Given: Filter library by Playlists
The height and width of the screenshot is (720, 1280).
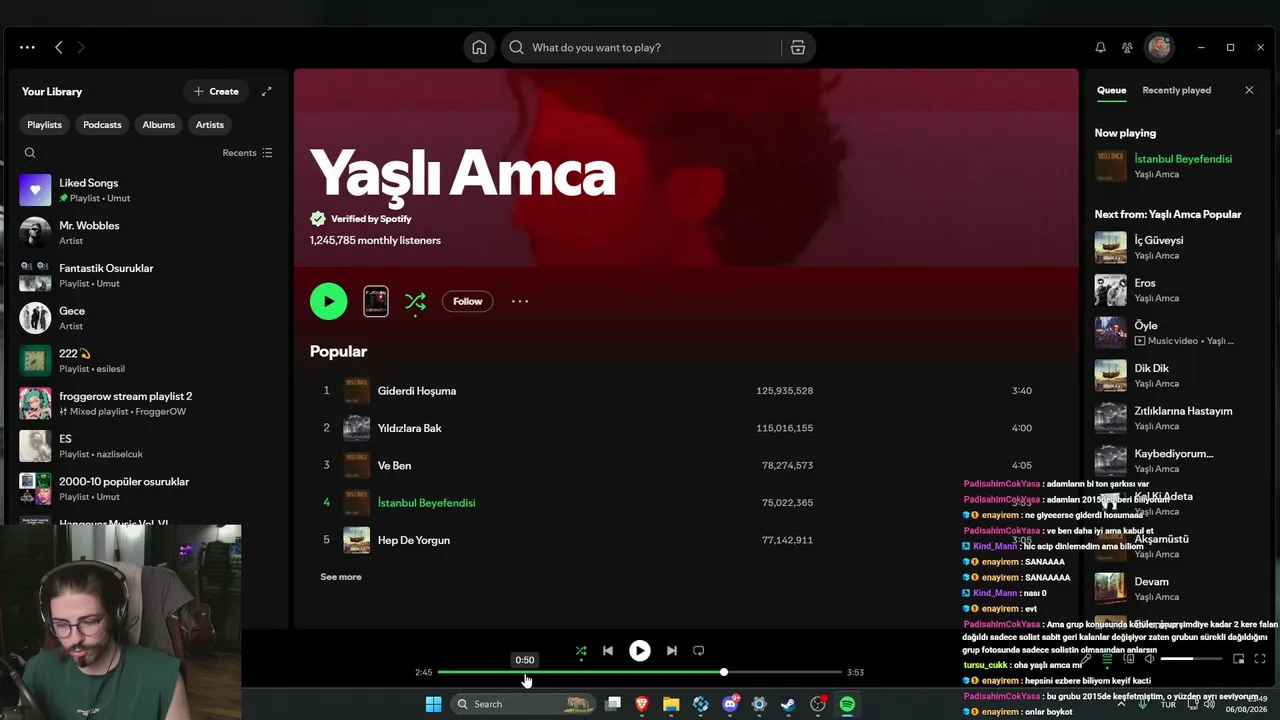Looking at the screenshot, I should (44, 125).
